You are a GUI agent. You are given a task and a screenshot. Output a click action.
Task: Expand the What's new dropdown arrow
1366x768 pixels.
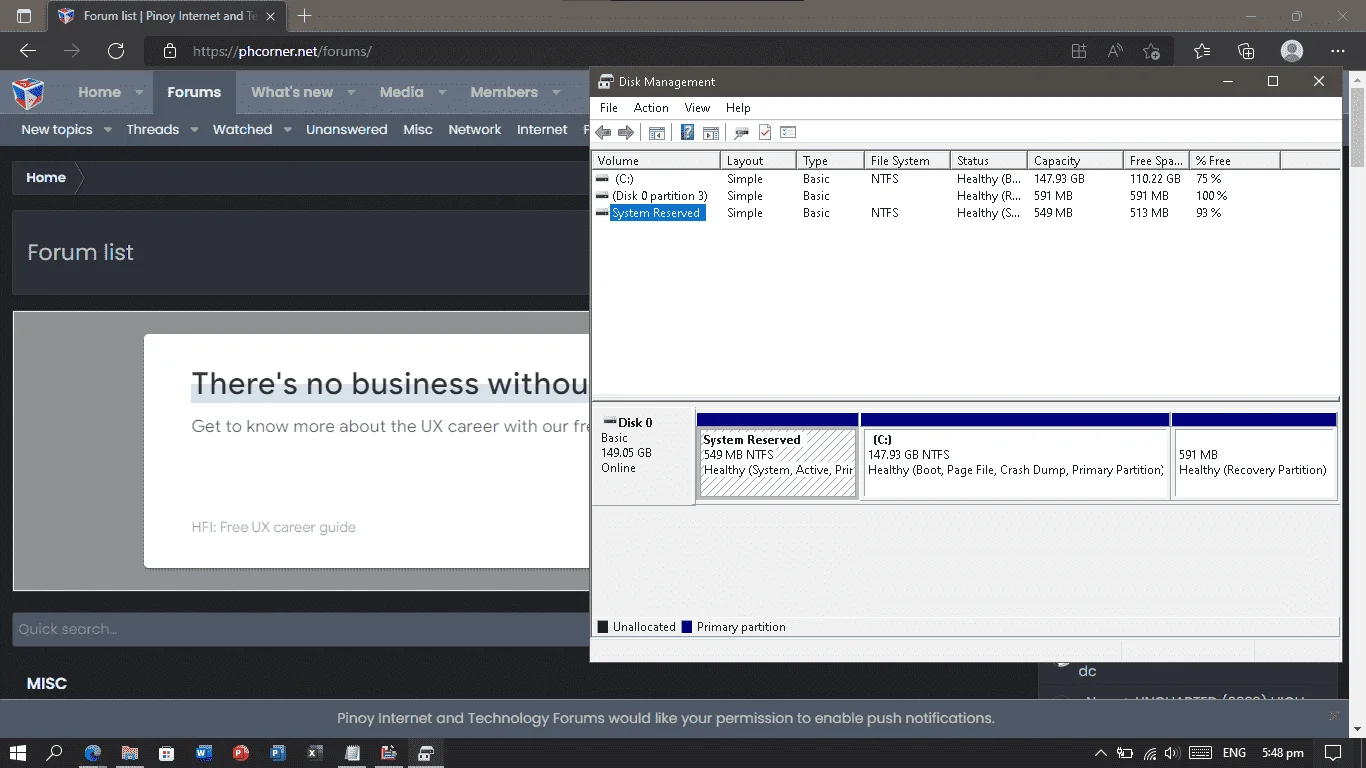(x=351, y=93)
